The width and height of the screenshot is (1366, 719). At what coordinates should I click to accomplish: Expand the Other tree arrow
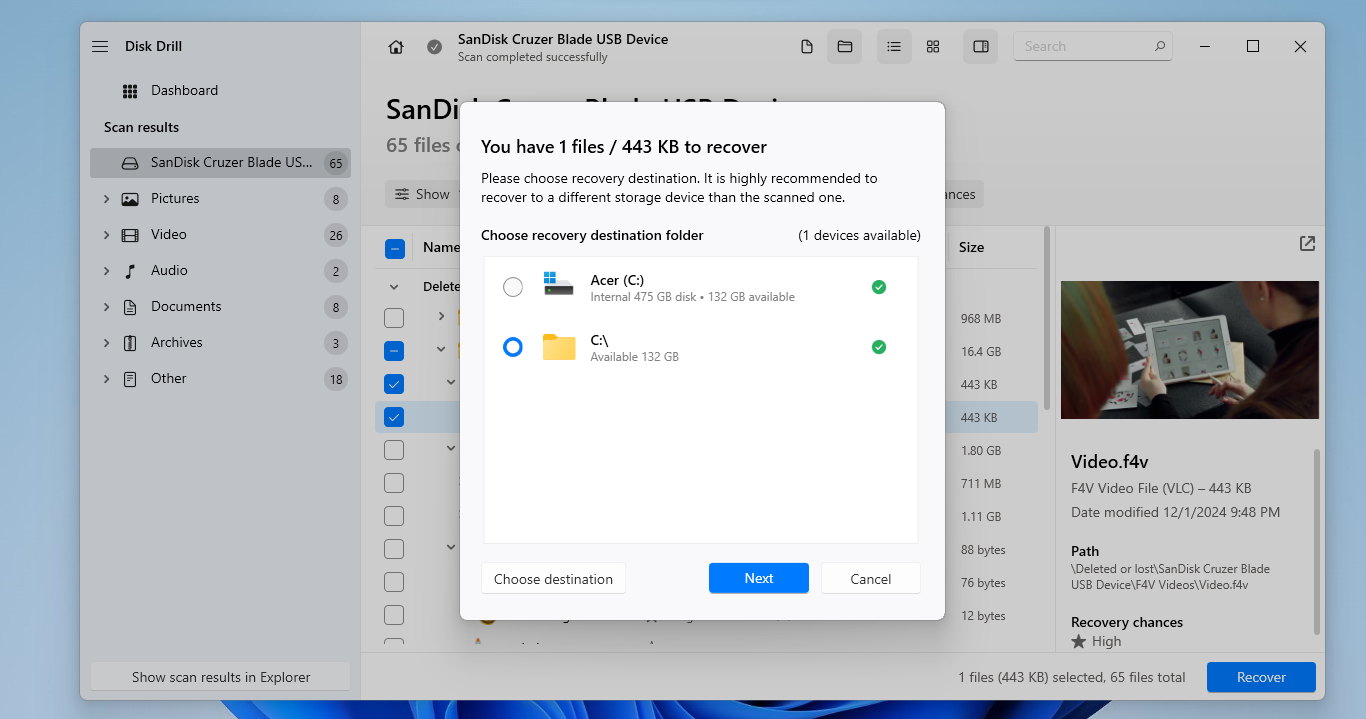[106, 379]
